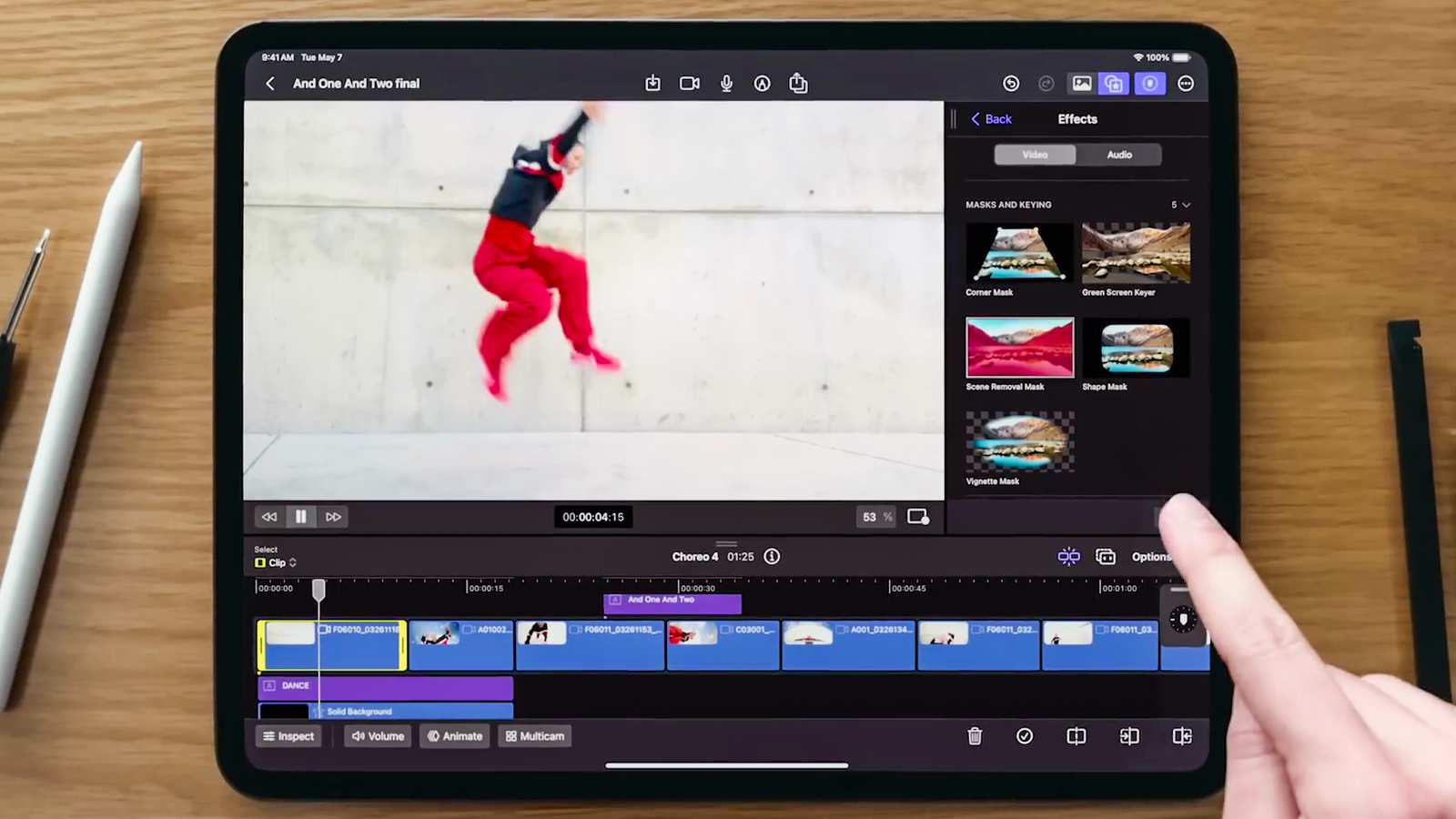Select the F06011_03261153 clip

590,646
